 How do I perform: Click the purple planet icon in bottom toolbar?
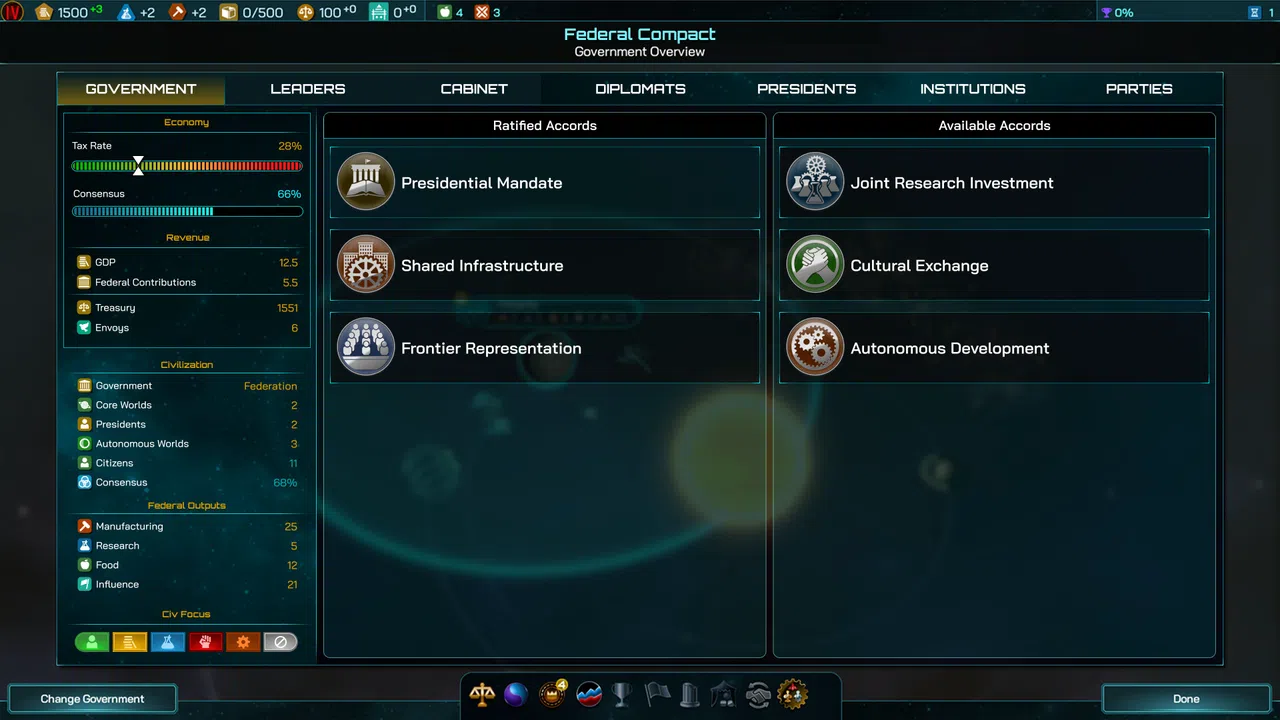pos(516,694)
